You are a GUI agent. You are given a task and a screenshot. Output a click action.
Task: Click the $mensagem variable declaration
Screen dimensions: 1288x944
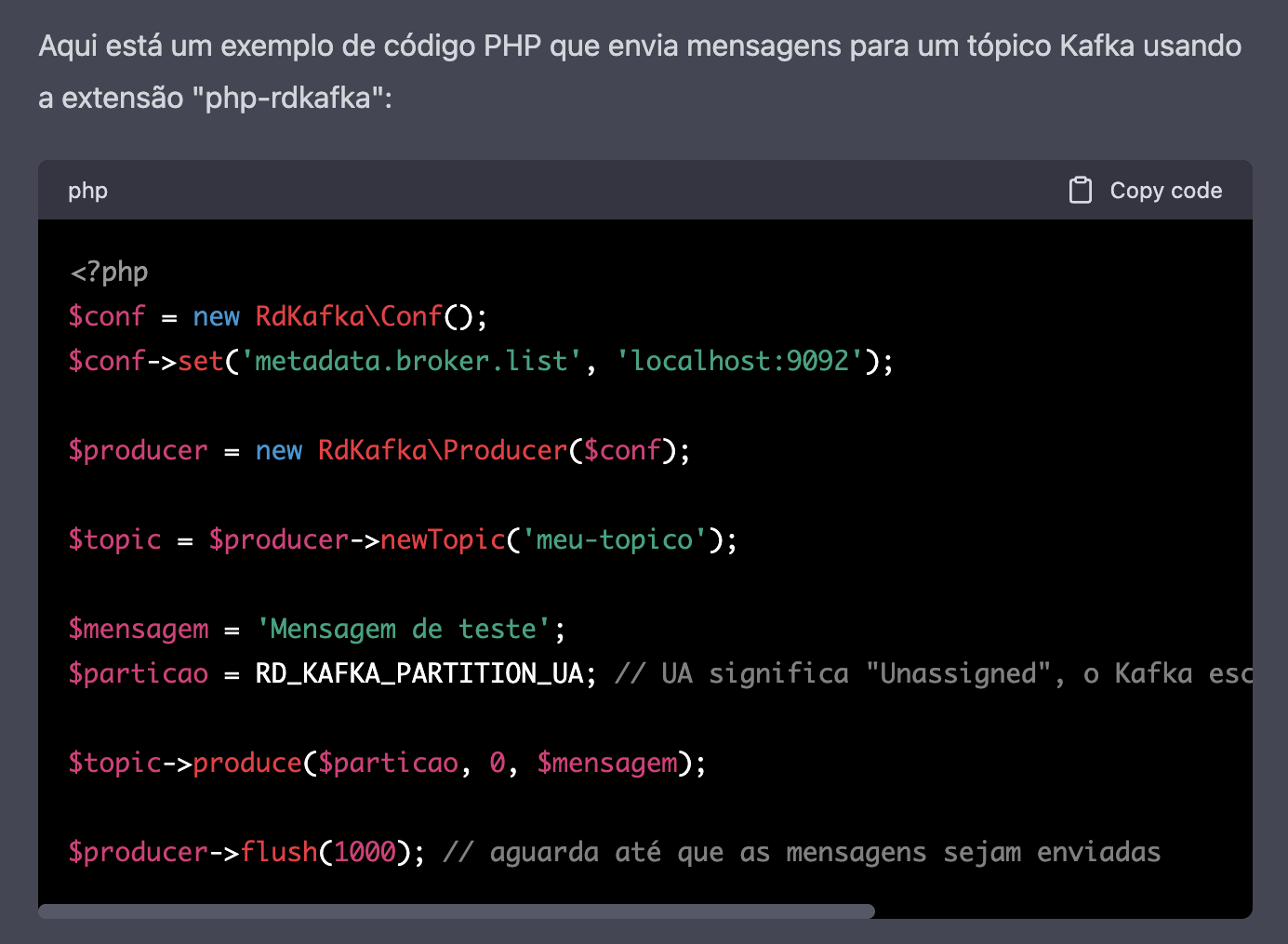tap(139, 629)
